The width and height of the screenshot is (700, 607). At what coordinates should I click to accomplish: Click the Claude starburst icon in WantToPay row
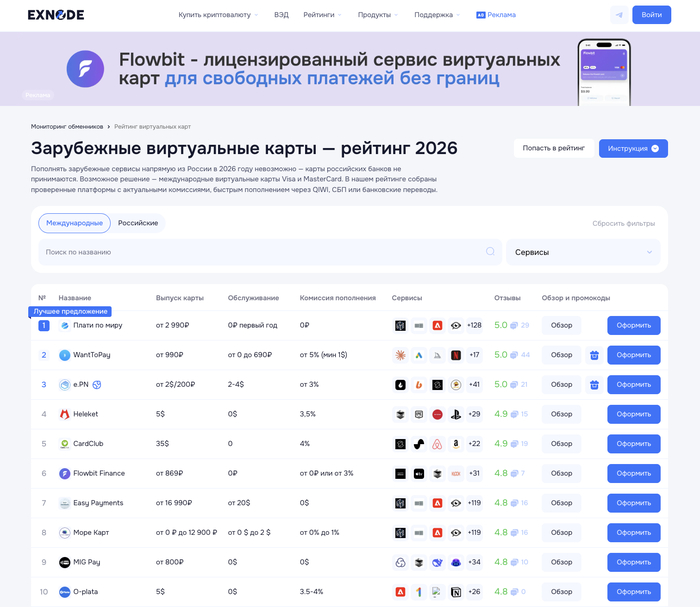coord(400,355)
